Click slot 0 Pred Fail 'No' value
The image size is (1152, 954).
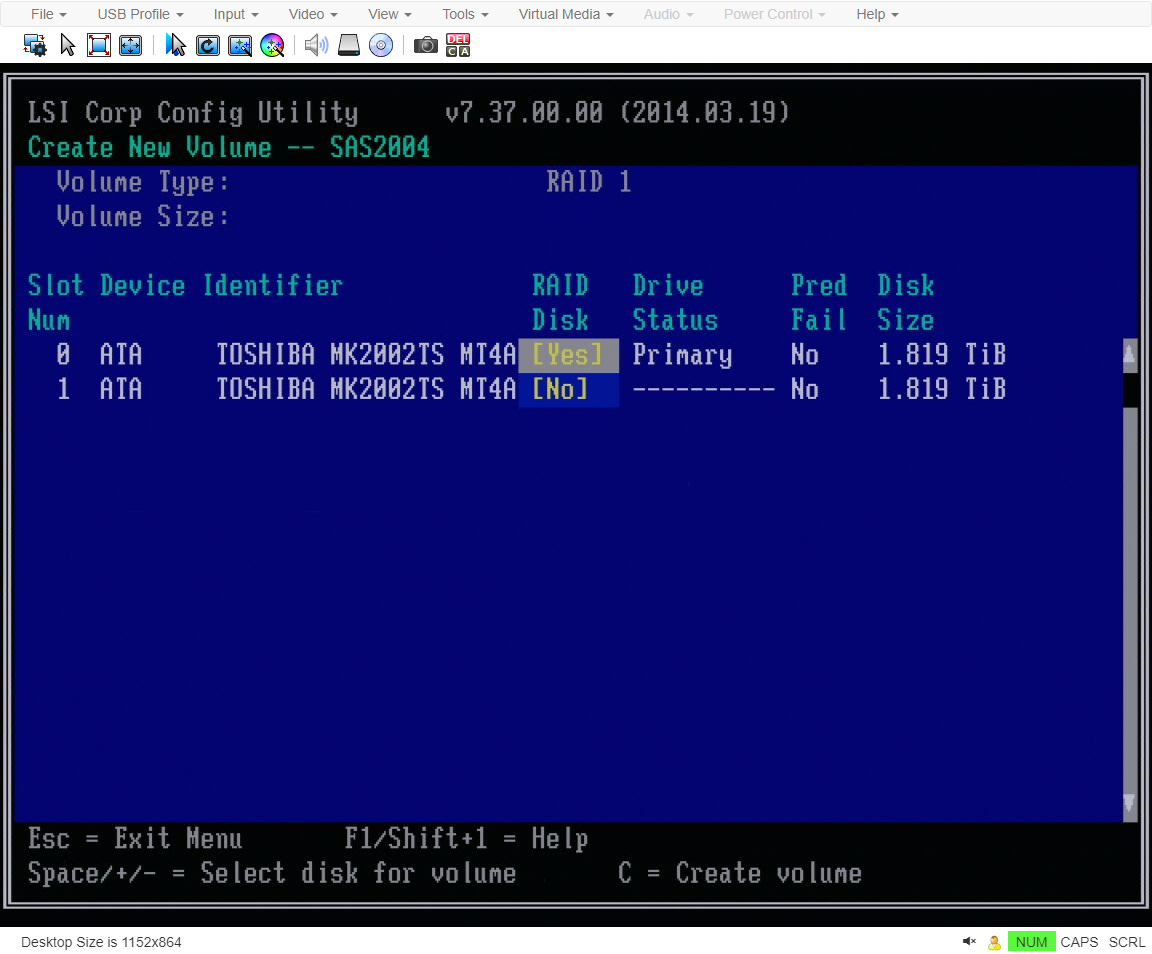coord(804,355)
